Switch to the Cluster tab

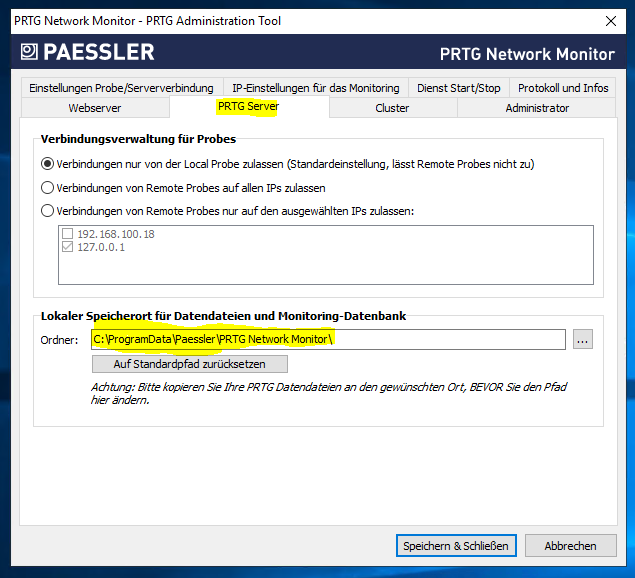pyautogui.click(x=392, y=108)
